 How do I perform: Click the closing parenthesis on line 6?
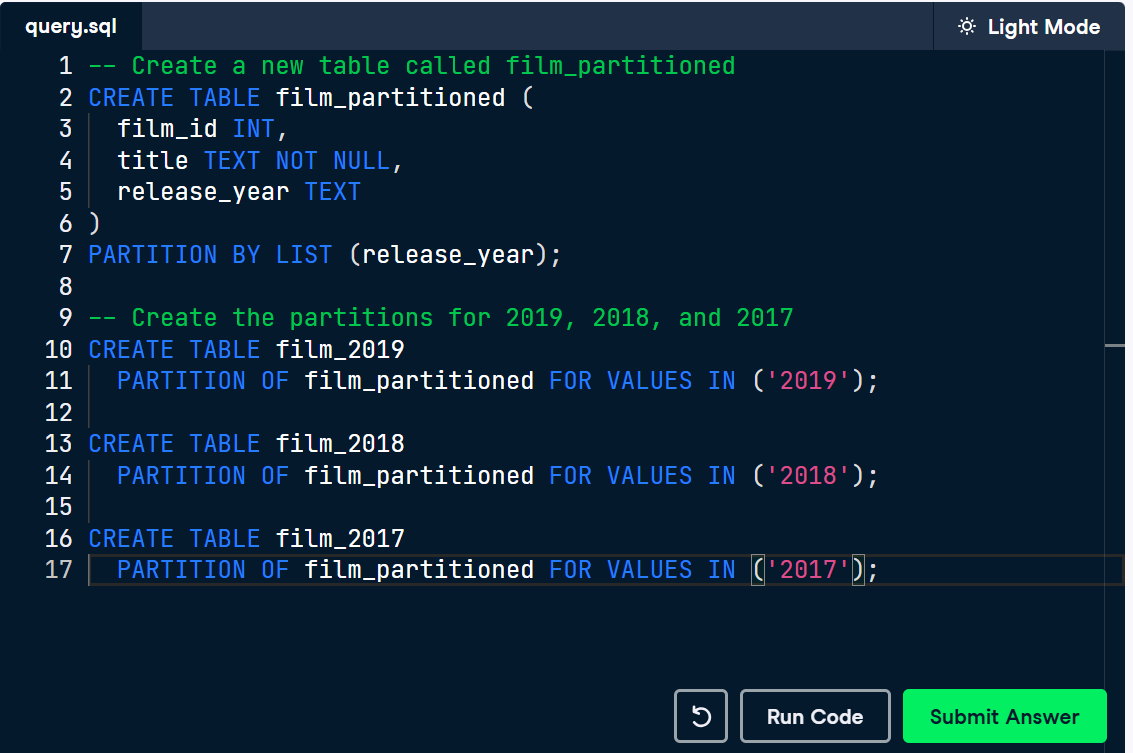coord(94,223)
